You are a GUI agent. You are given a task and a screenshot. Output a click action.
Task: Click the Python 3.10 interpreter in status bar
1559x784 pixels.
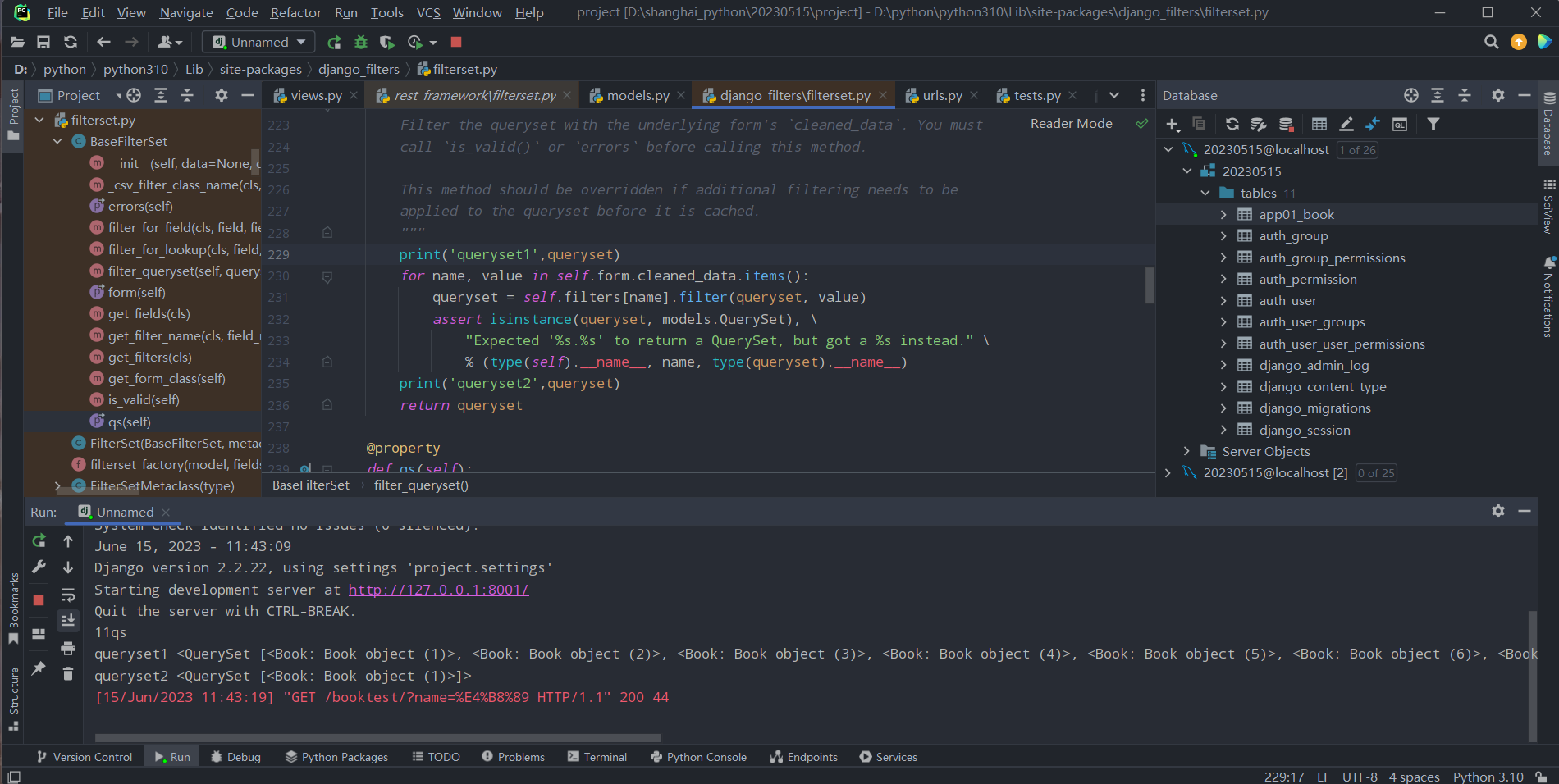tap(1488, 776)
